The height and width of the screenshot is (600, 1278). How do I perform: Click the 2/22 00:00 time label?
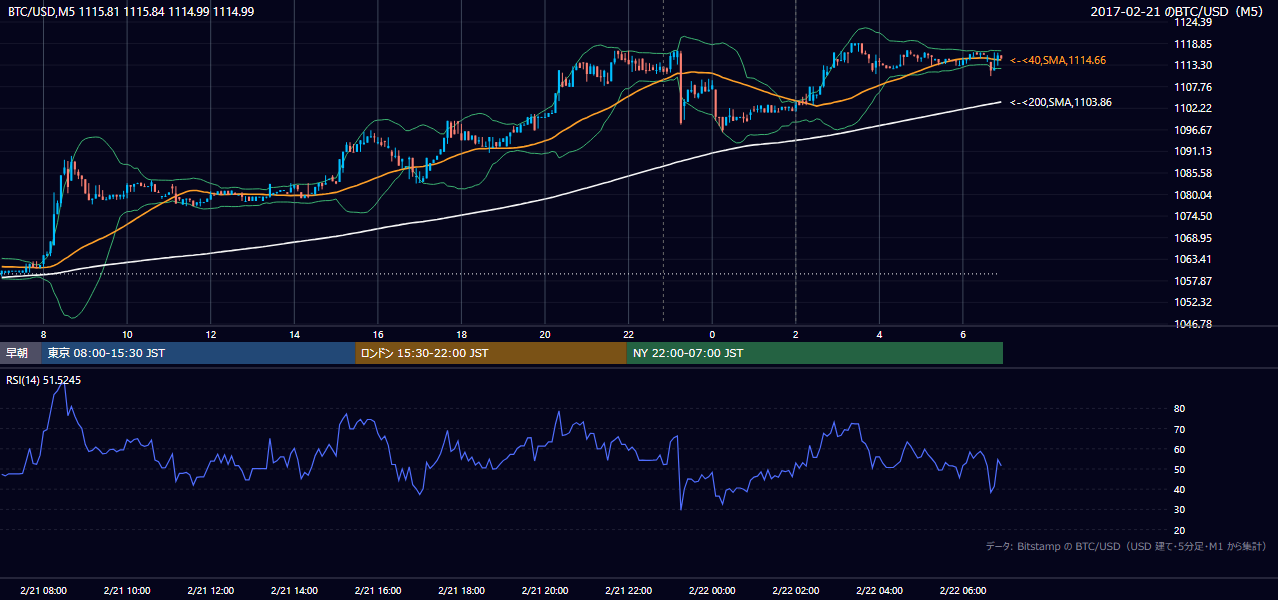(x=711, y=591)
